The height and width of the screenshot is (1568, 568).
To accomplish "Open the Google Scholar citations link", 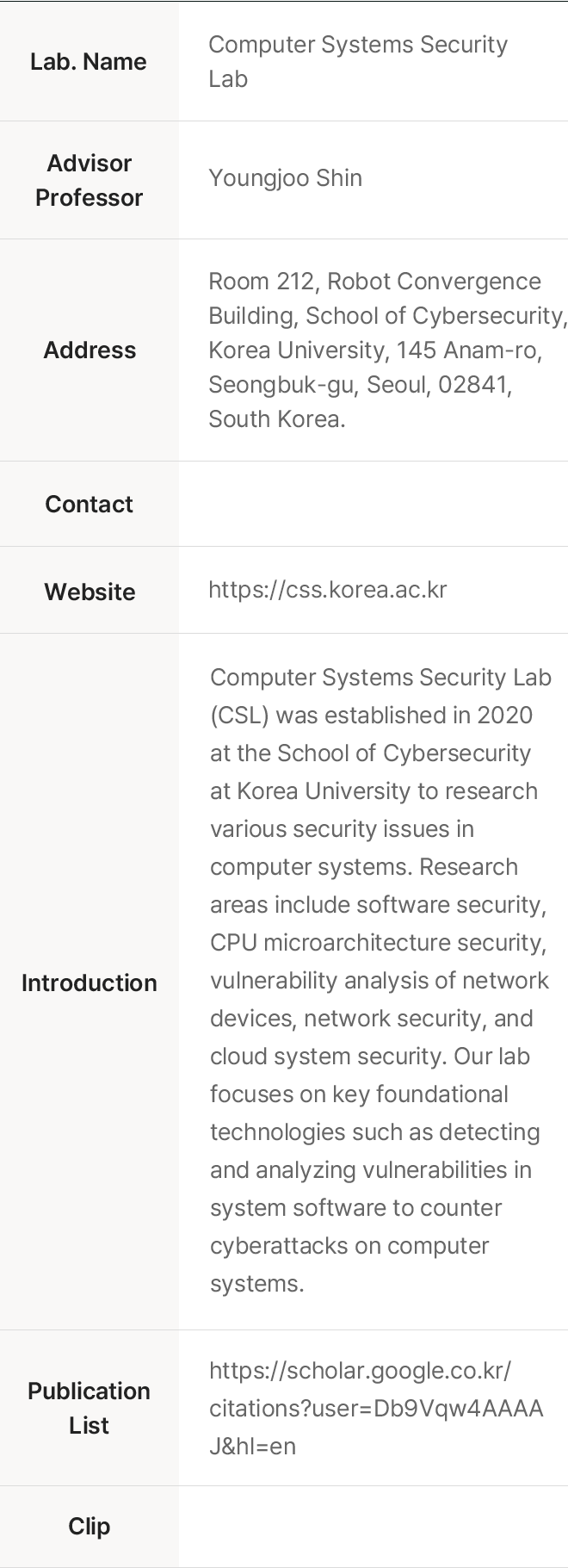I will [376, 1408].
